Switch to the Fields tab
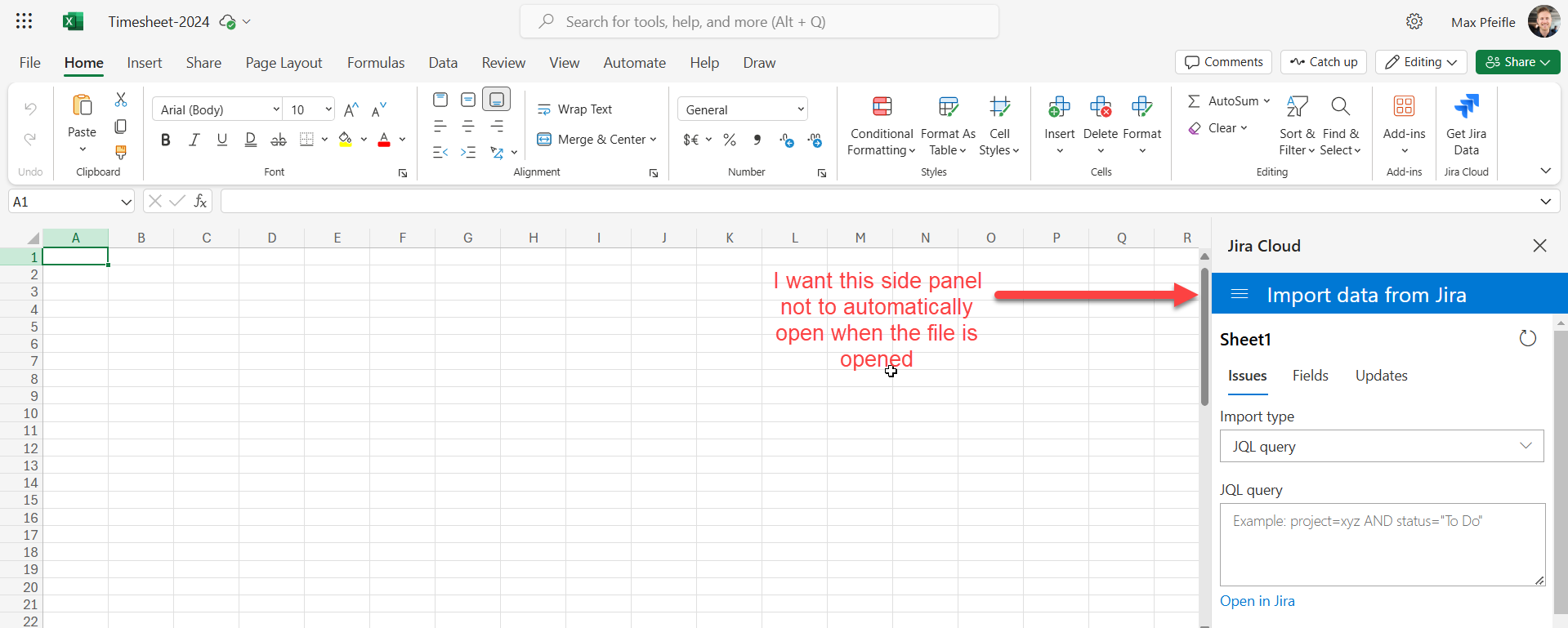Viewport: 1568px width, 628px height. pyautogui.click(x=1310, y=376)
